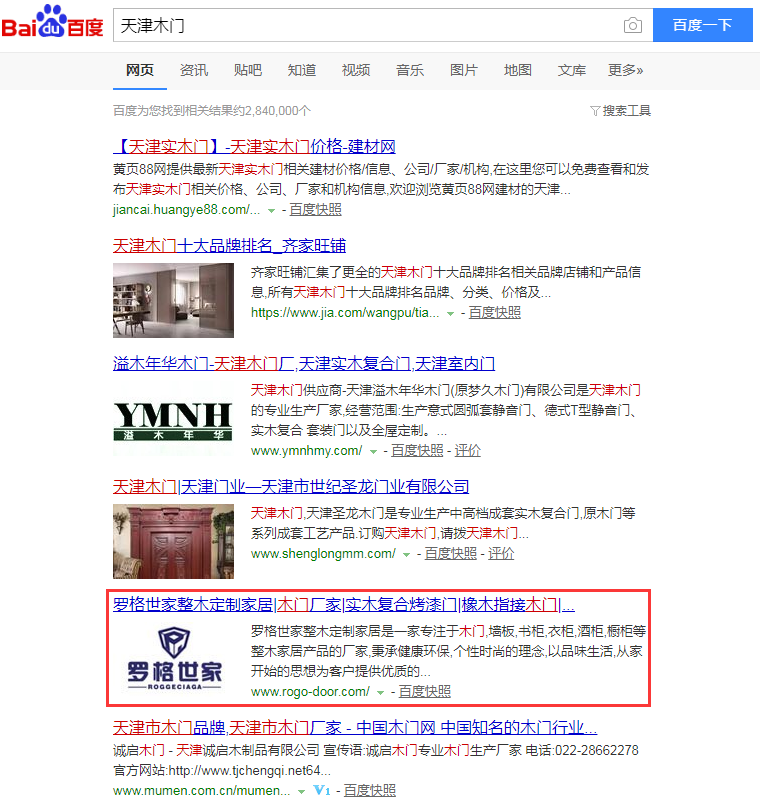Open 百度快照 for mumen.com.cn result
760x805 pixels.
pos(370,791)
